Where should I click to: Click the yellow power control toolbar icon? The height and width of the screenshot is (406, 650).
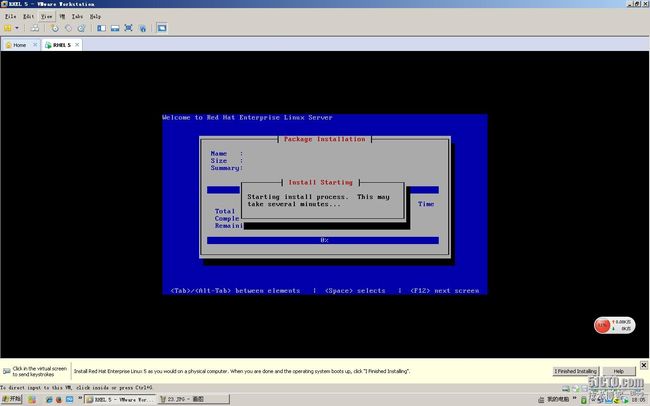7,28
